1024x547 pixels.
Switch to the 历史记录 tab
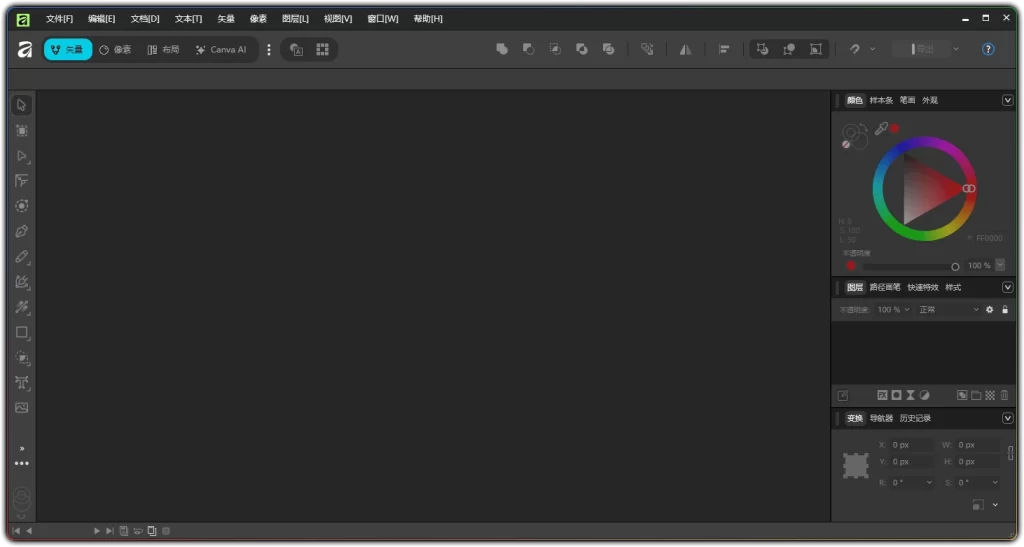[x=915, y=418]
